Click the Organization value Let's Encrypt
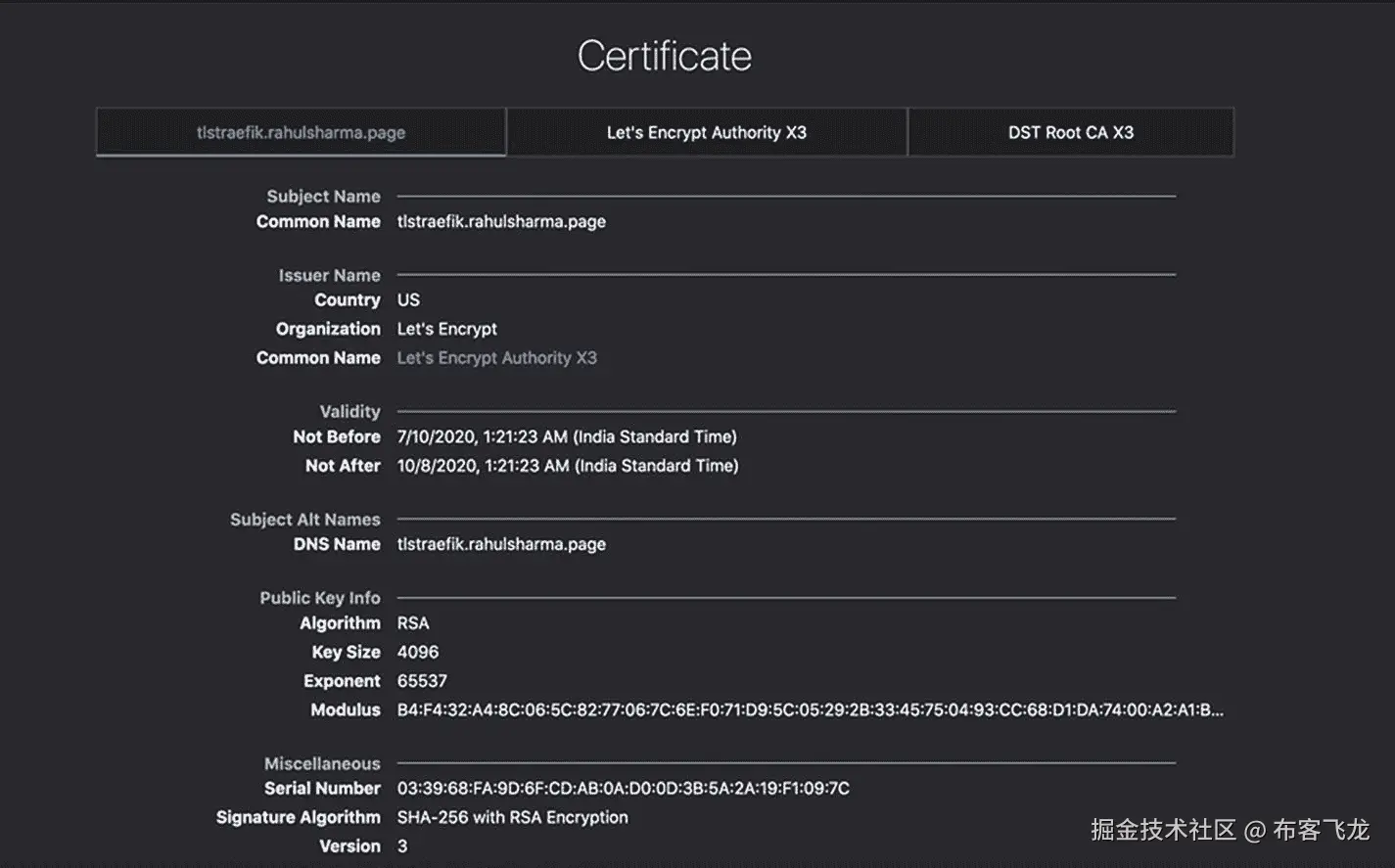The image size is (1395, 868). [x=446, y=329]
